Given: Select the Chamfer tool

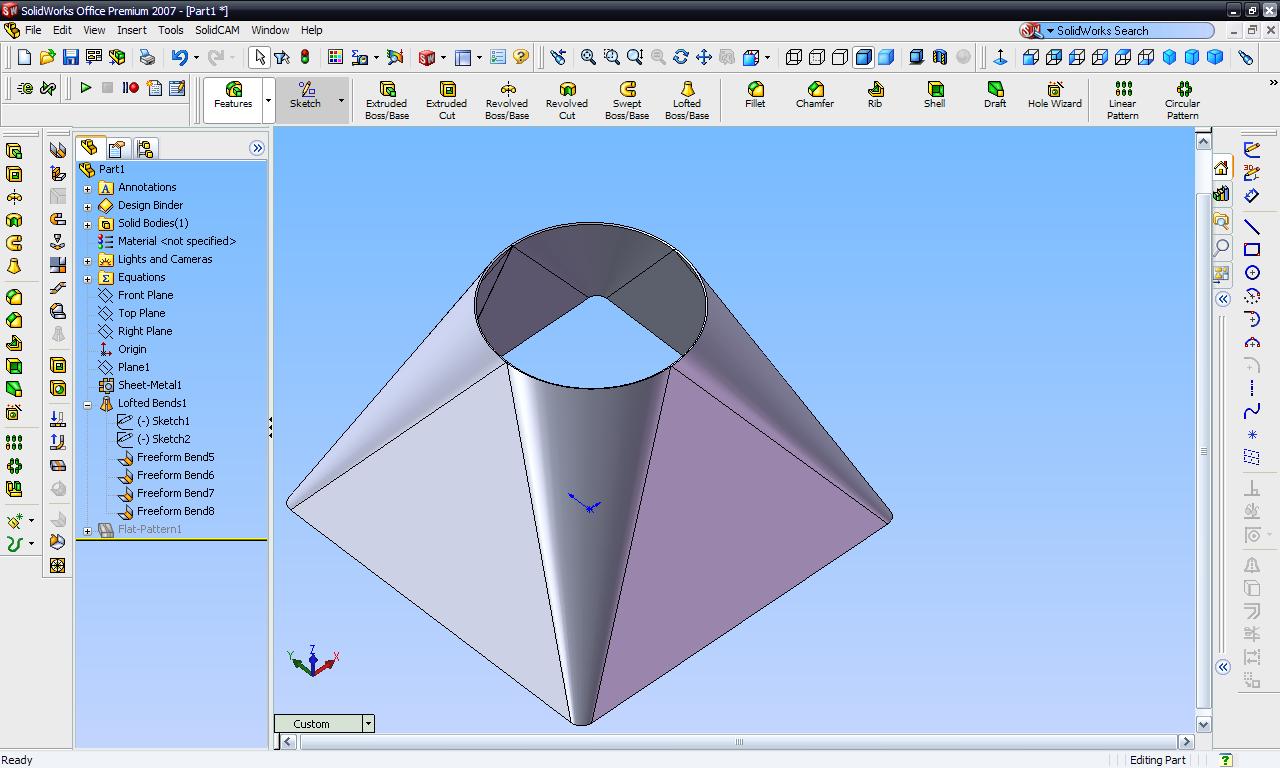Looking at the screenshot, I should pyautogui.click(x=815, y=96).
